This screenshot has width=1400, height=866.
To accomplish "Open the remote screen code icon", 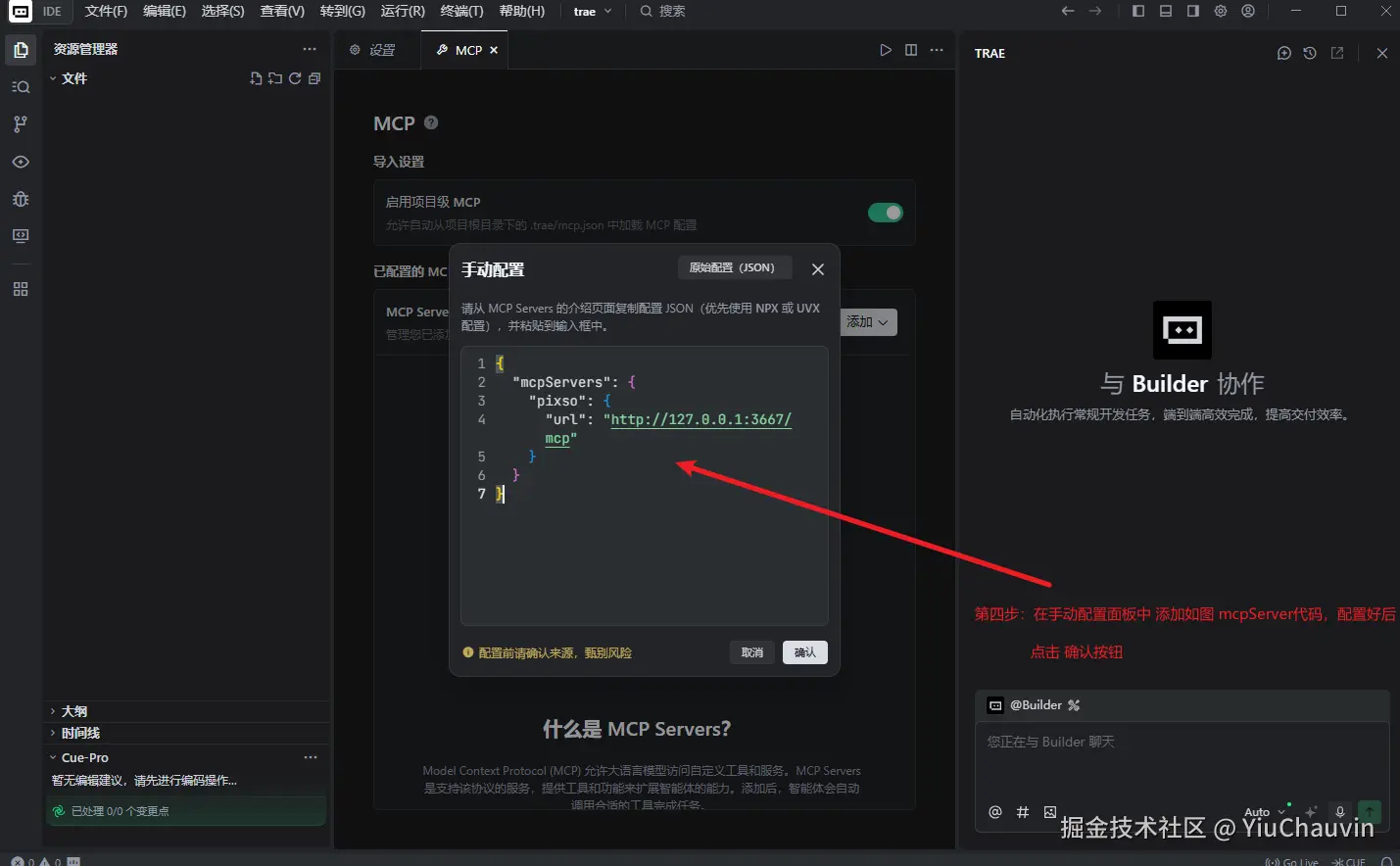I will [21, 236].
